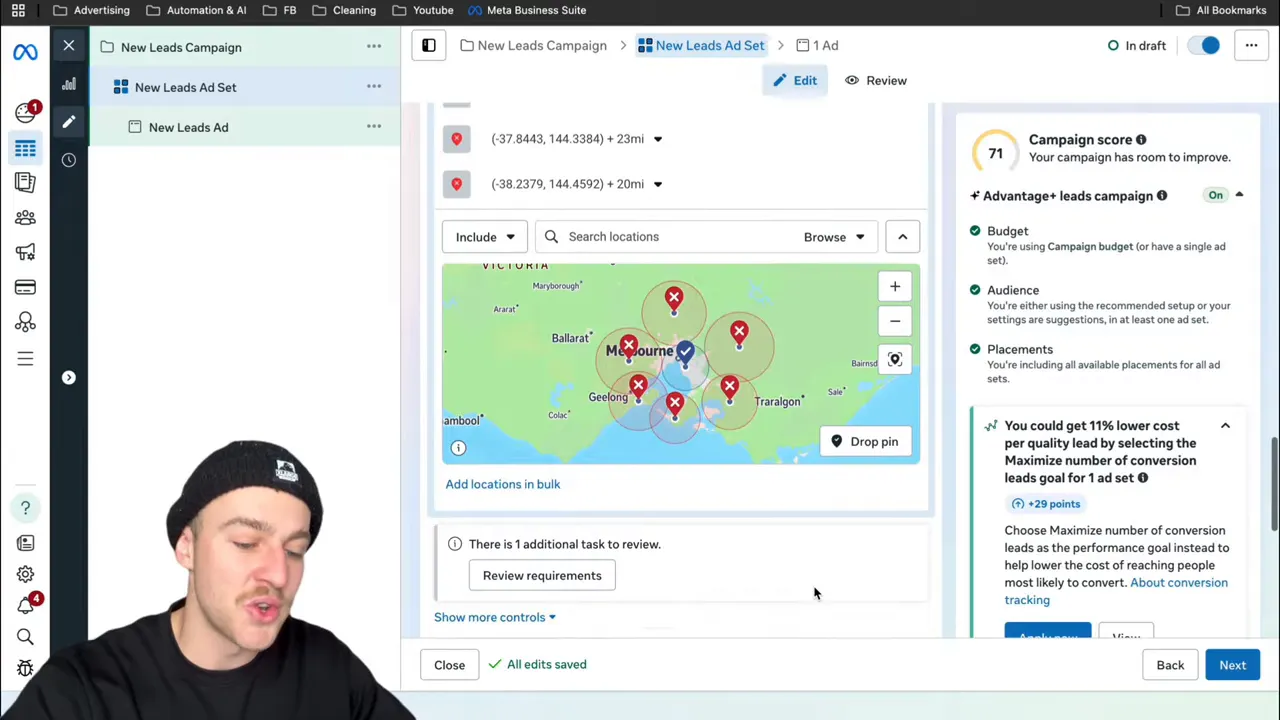Click the right panel scrollbar
This screenshot has width=1280, height=720.
[x=1274, y=484]
